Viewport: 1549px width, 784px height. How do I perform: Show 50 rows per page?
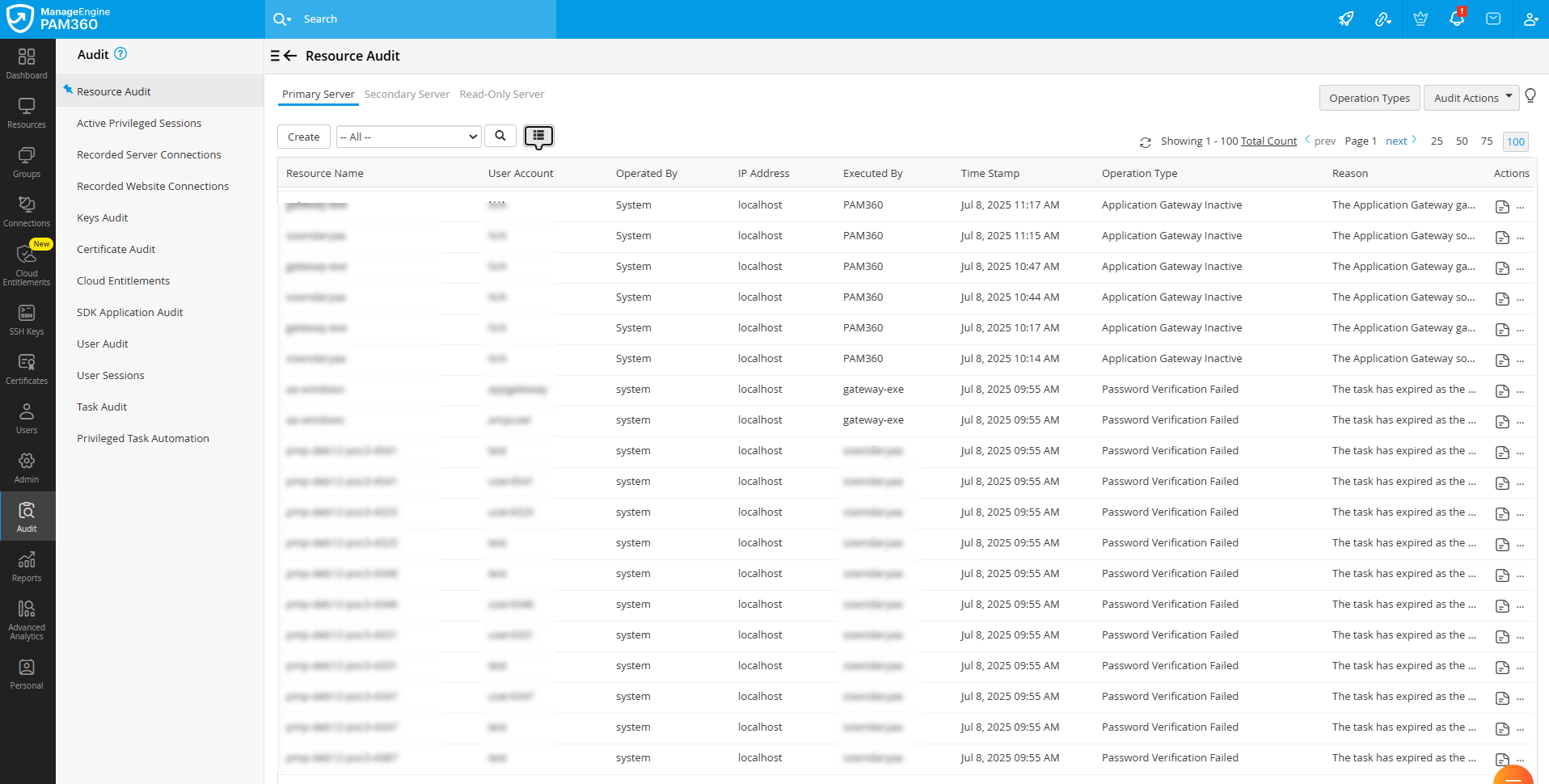click(x=1462, y=141)
